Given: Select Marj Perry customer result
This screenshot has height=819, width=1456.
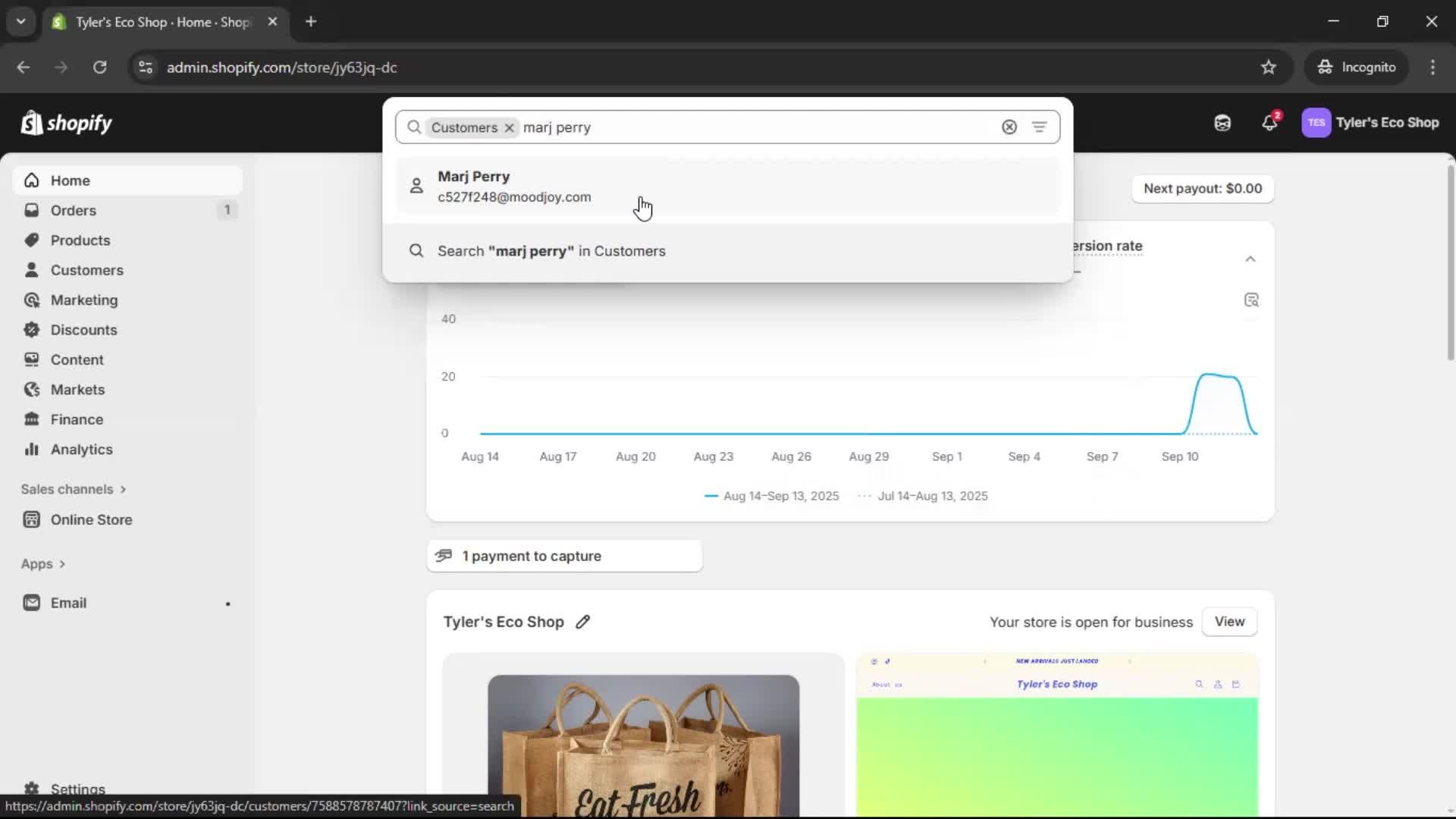Looking at the screenshot, I should [x=727, y=187].
